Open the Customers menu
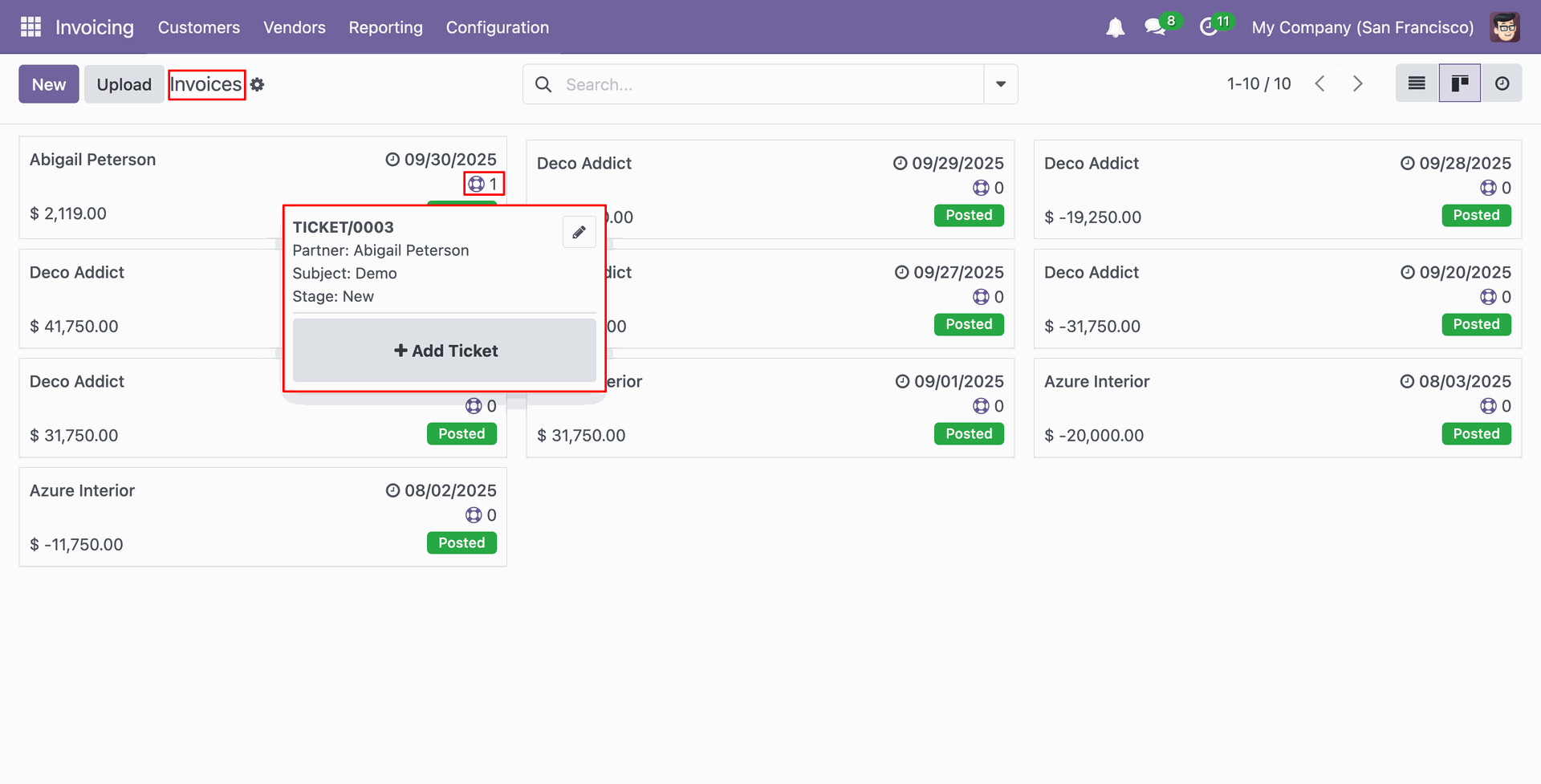The height and width of the screenshot is (784, 1541). pyautogui.click(x=198, y=27)
